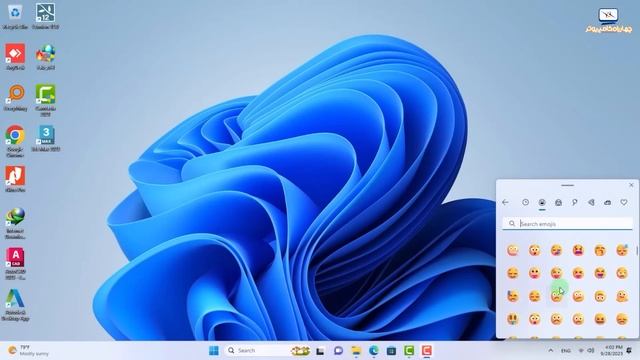The height and width of the screenshot is (360, 640).
Task: Switch to the transportation emoji tab
Action: (x=607, y=202)
